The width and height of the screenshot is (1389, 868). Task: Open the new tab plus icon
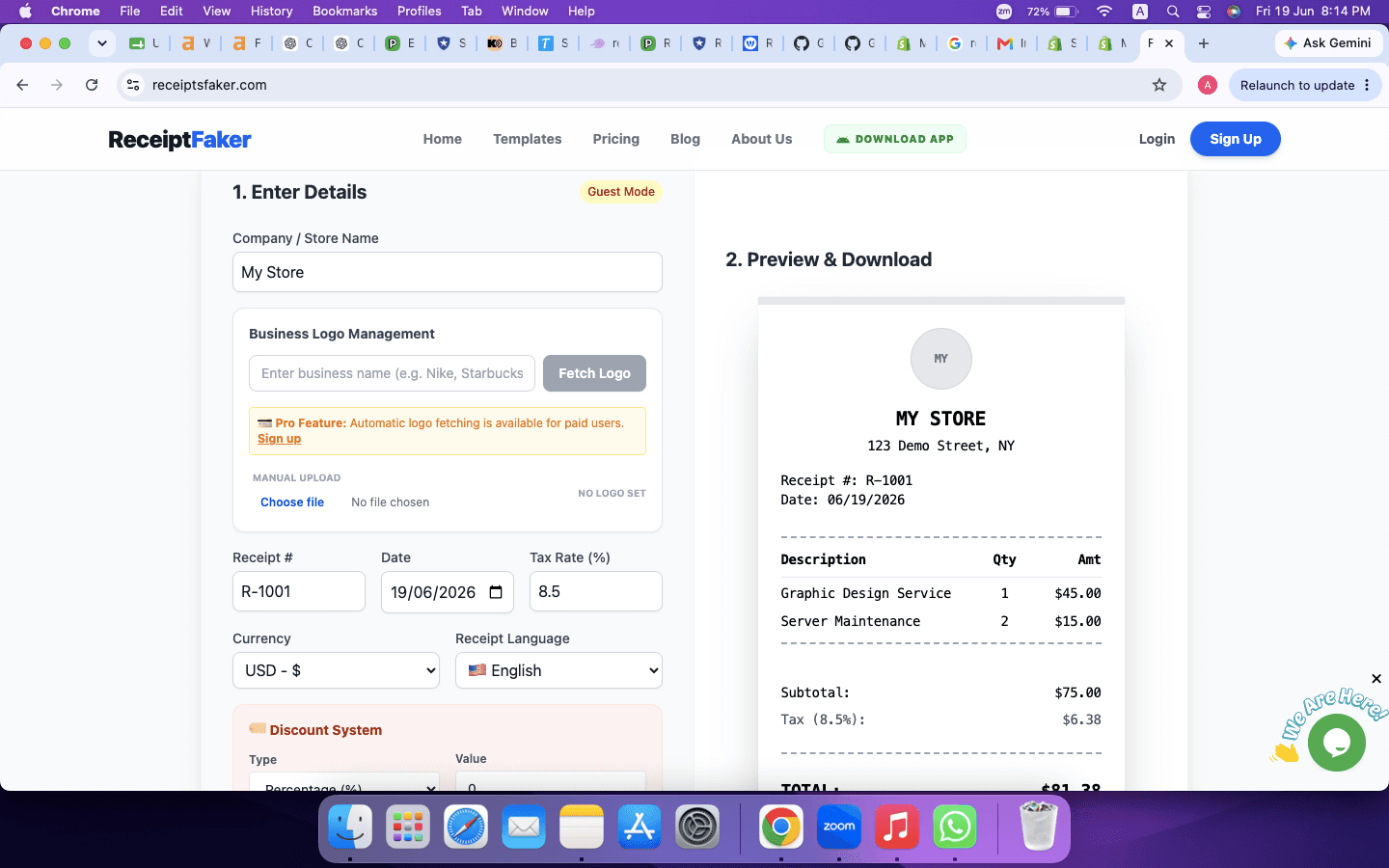coord(1204,43)
